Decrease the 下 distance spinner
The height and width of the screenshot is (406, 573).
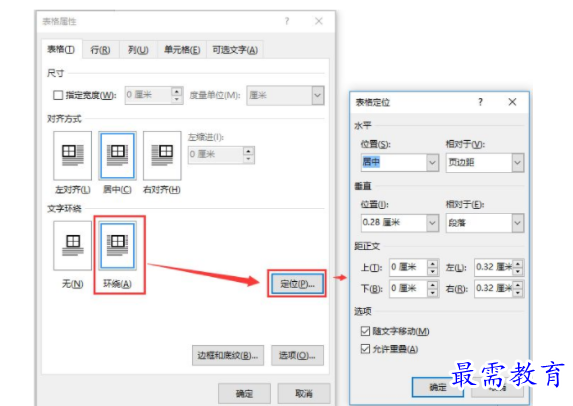[433, 293]
